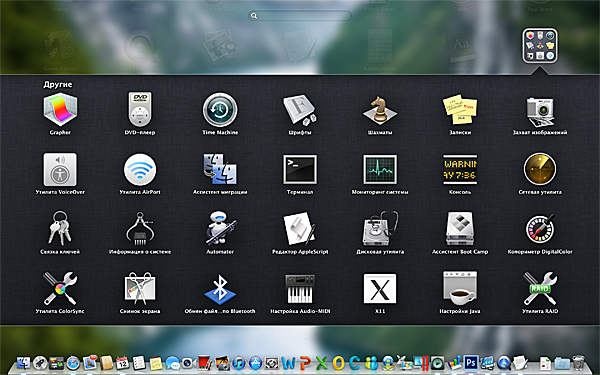Open Шахматы chess app
The image size is (600, 375).
pyautogui.click(x=380, y=111)
